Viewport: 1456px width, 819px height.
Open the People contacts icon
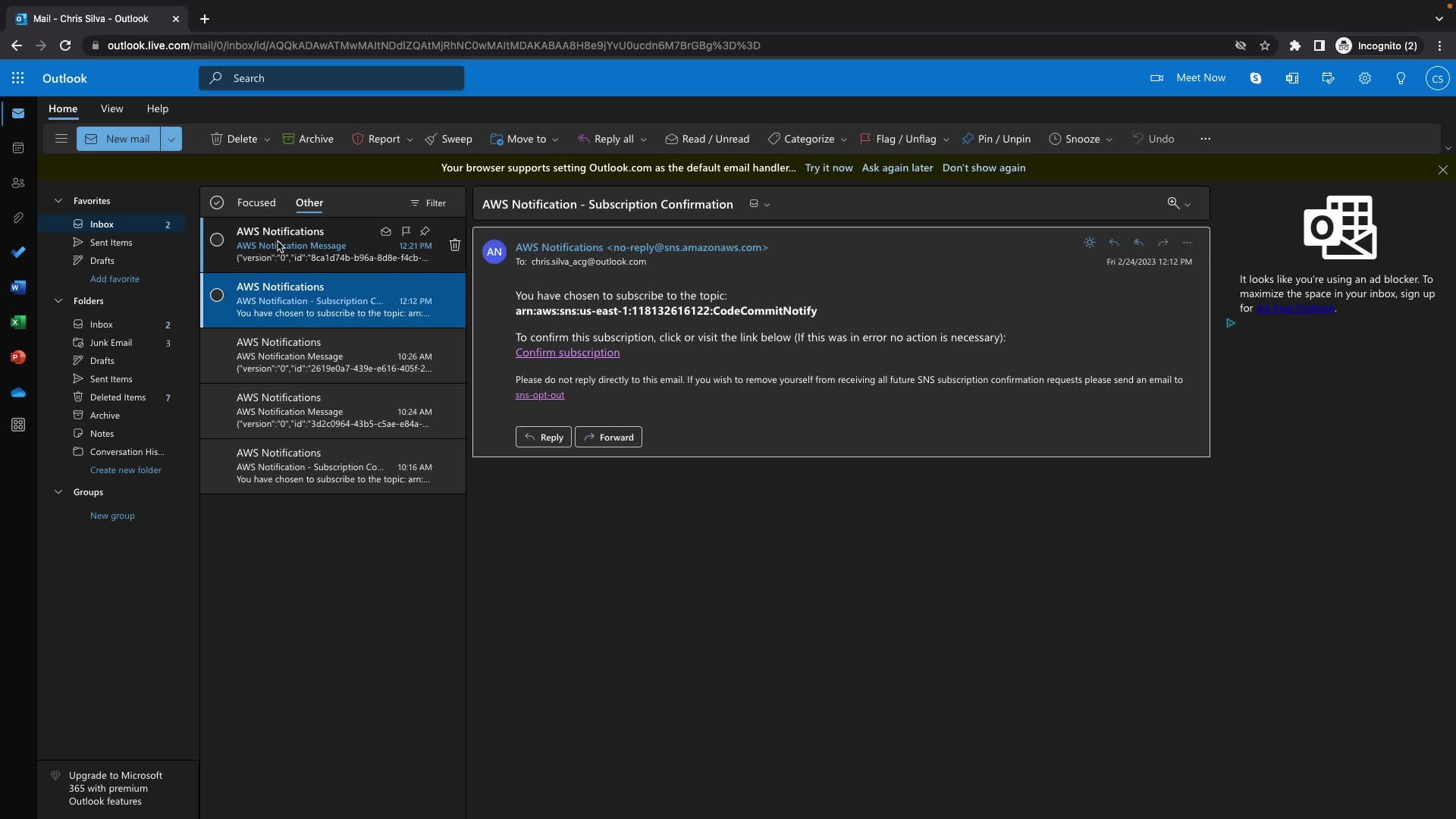click(x=18, y=183)
